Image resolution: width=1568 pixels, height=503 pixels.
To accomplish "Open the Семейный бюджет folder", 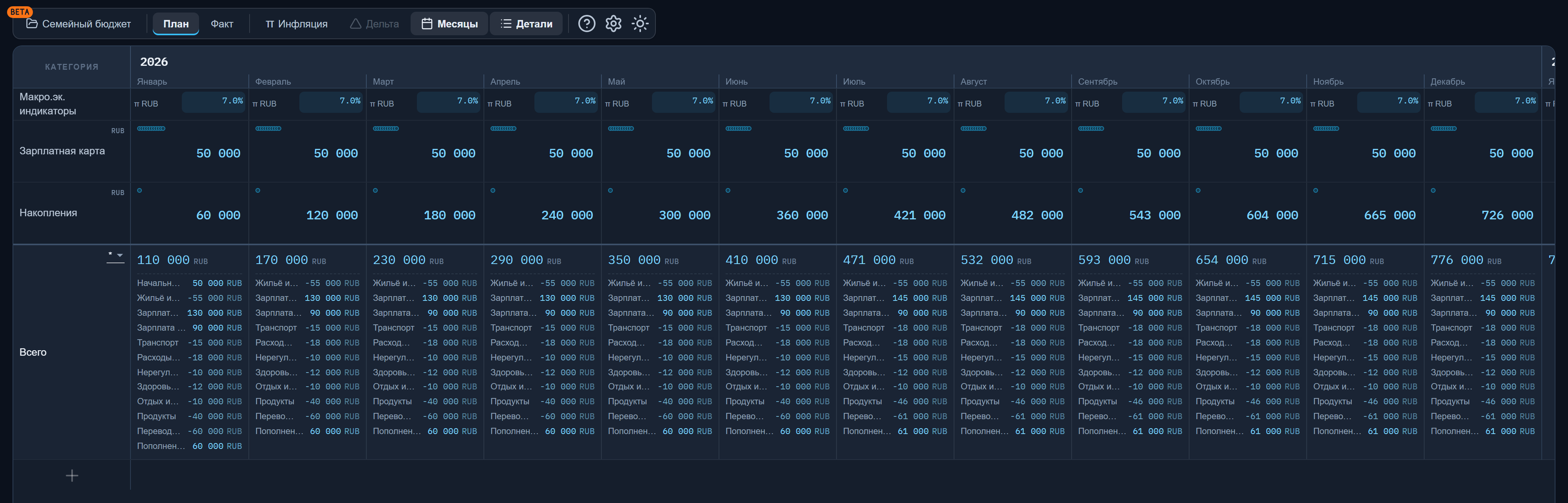I will coord(78,24).
